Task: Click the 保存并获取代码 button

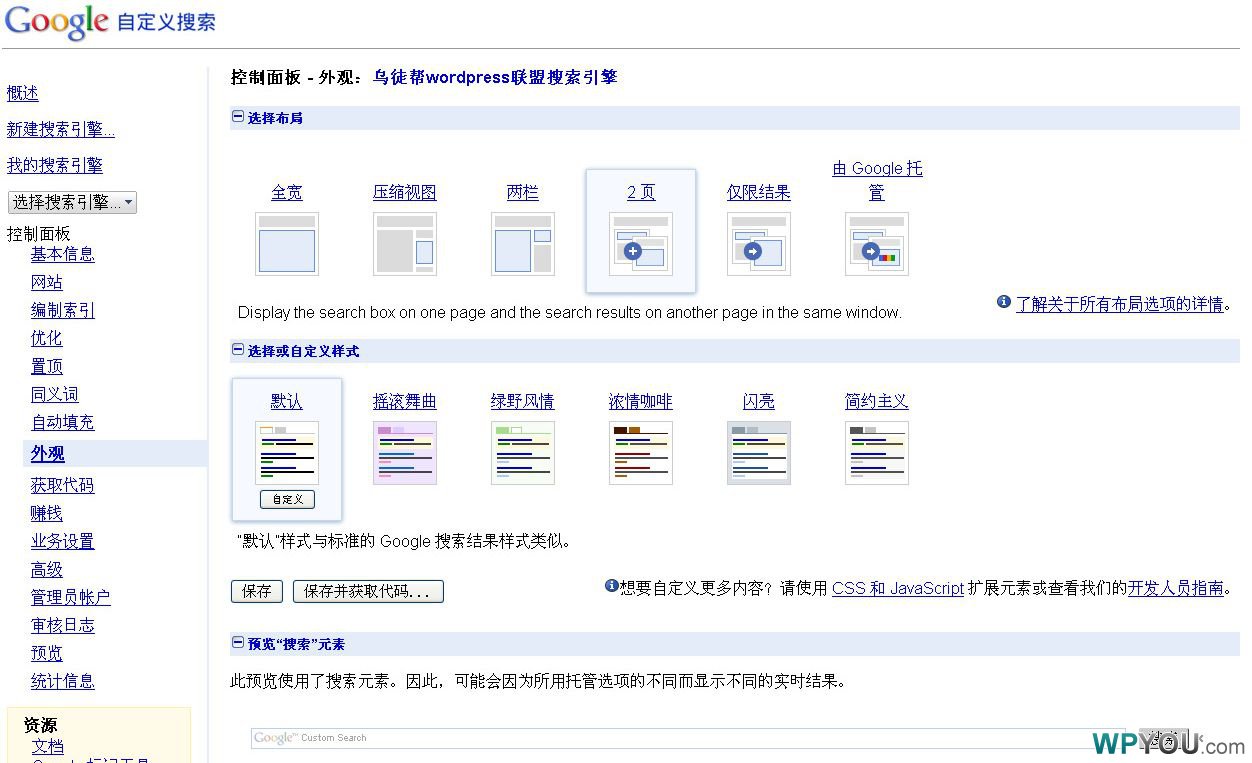Action: click(x=368, y=591)
